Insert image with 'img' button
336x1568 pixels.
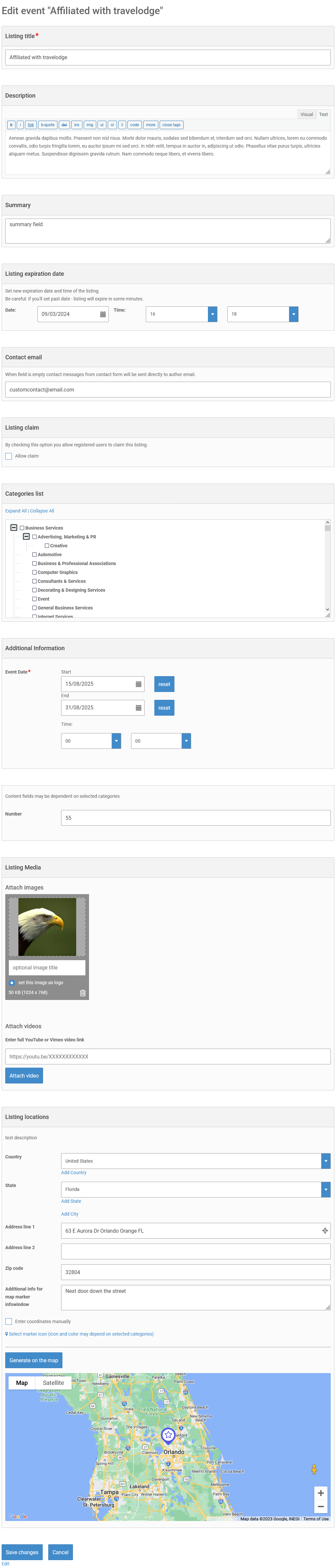pos(89,125)
